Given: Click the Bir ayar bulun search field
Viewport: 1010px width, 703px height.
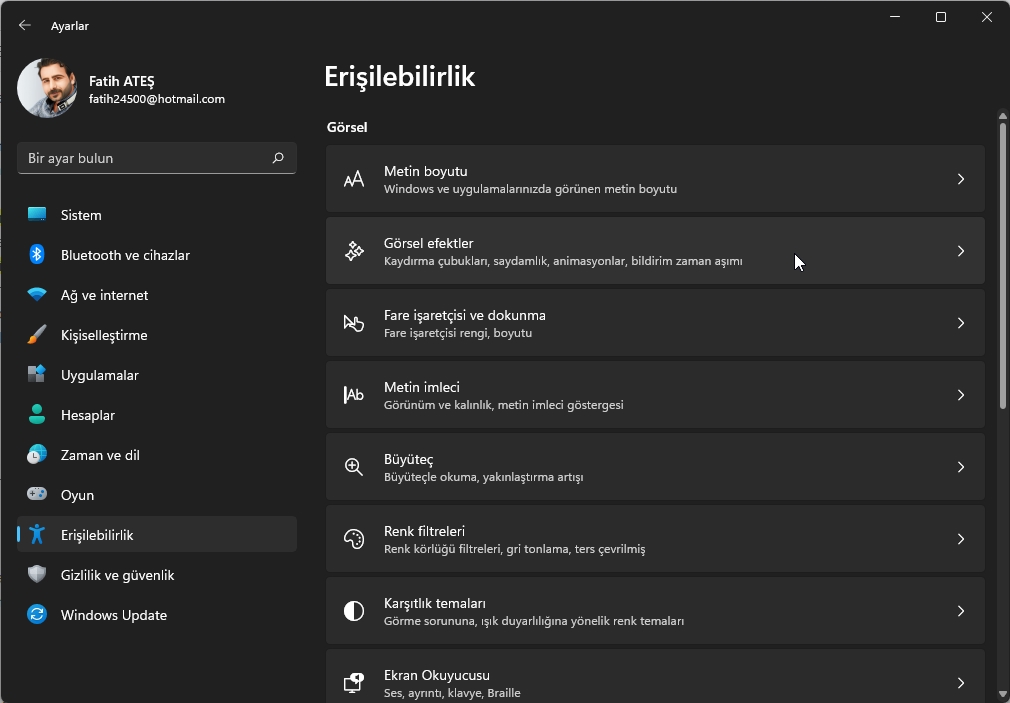Looking at the screenshot, I should click(145, 158).
